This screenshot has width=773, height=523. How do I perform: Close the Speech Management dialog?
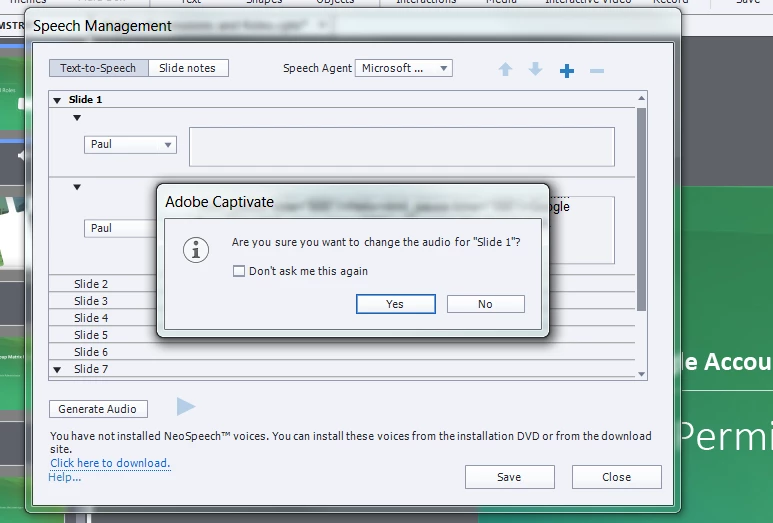[x=616, y=477]
